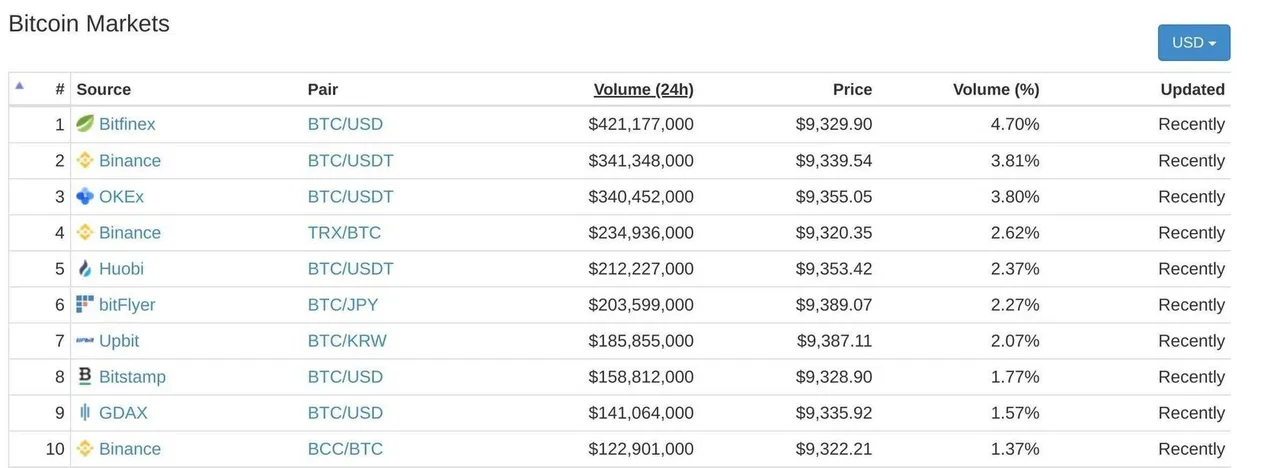This screenshot has width=1280, height=468.
Task: Open the BTC/JPY pair link
Action: tap(343, 304)
